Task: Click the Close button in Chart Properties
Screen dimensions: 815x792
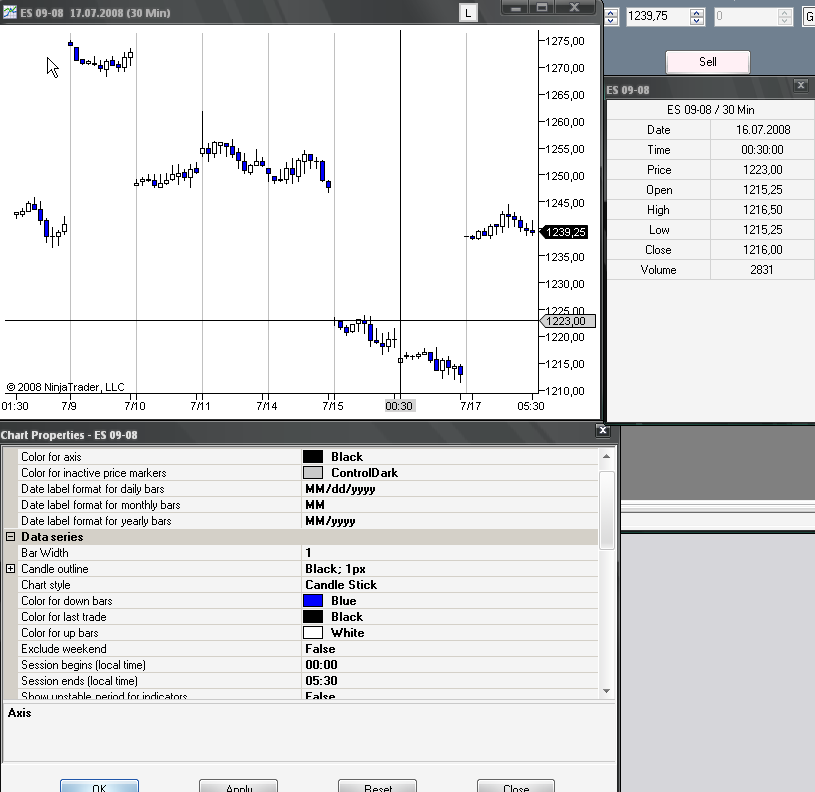Action: coord(516,786)
